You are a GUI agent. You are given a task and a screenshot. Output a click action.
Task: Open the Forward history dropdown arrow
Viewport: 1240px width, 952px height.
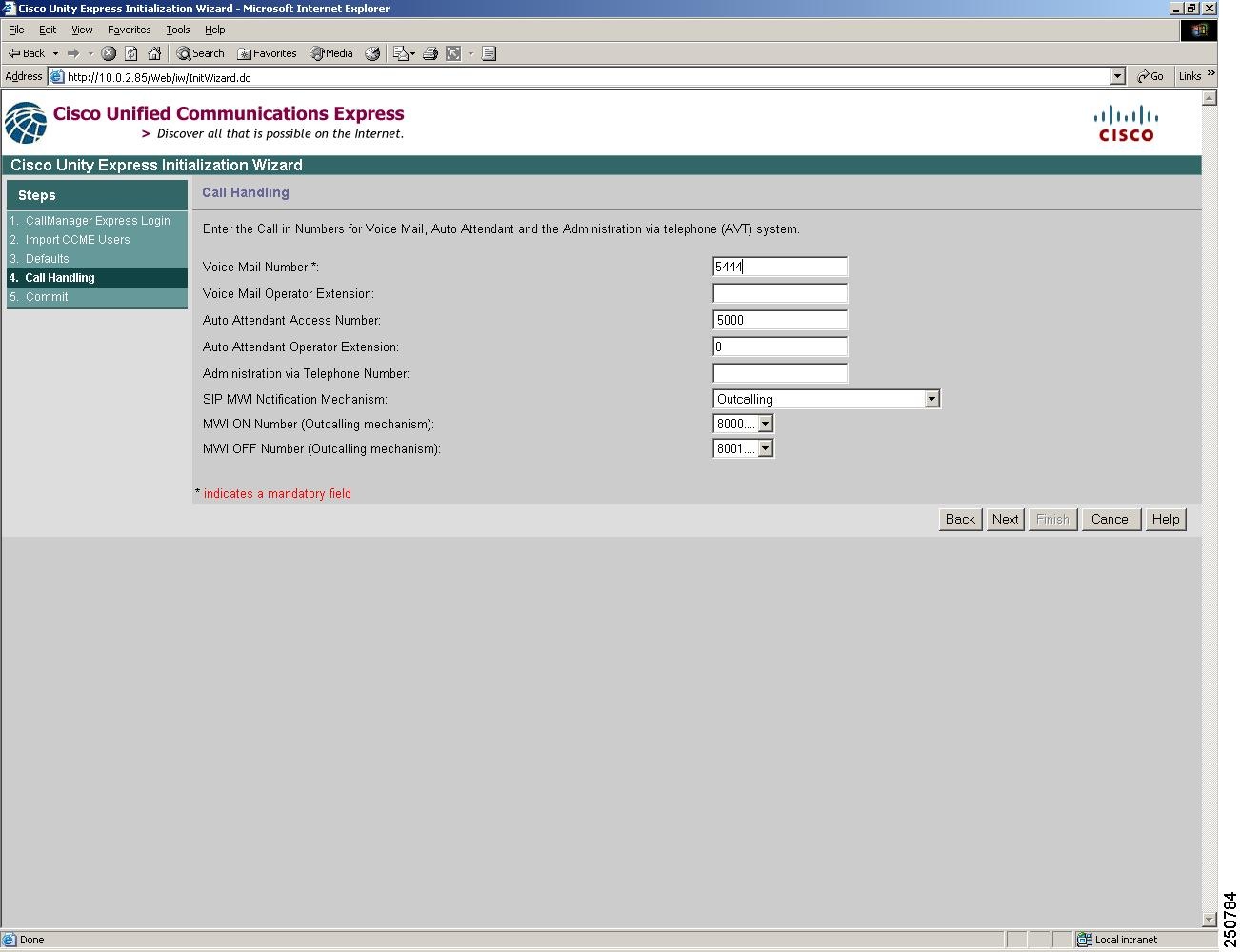[90, 53]
